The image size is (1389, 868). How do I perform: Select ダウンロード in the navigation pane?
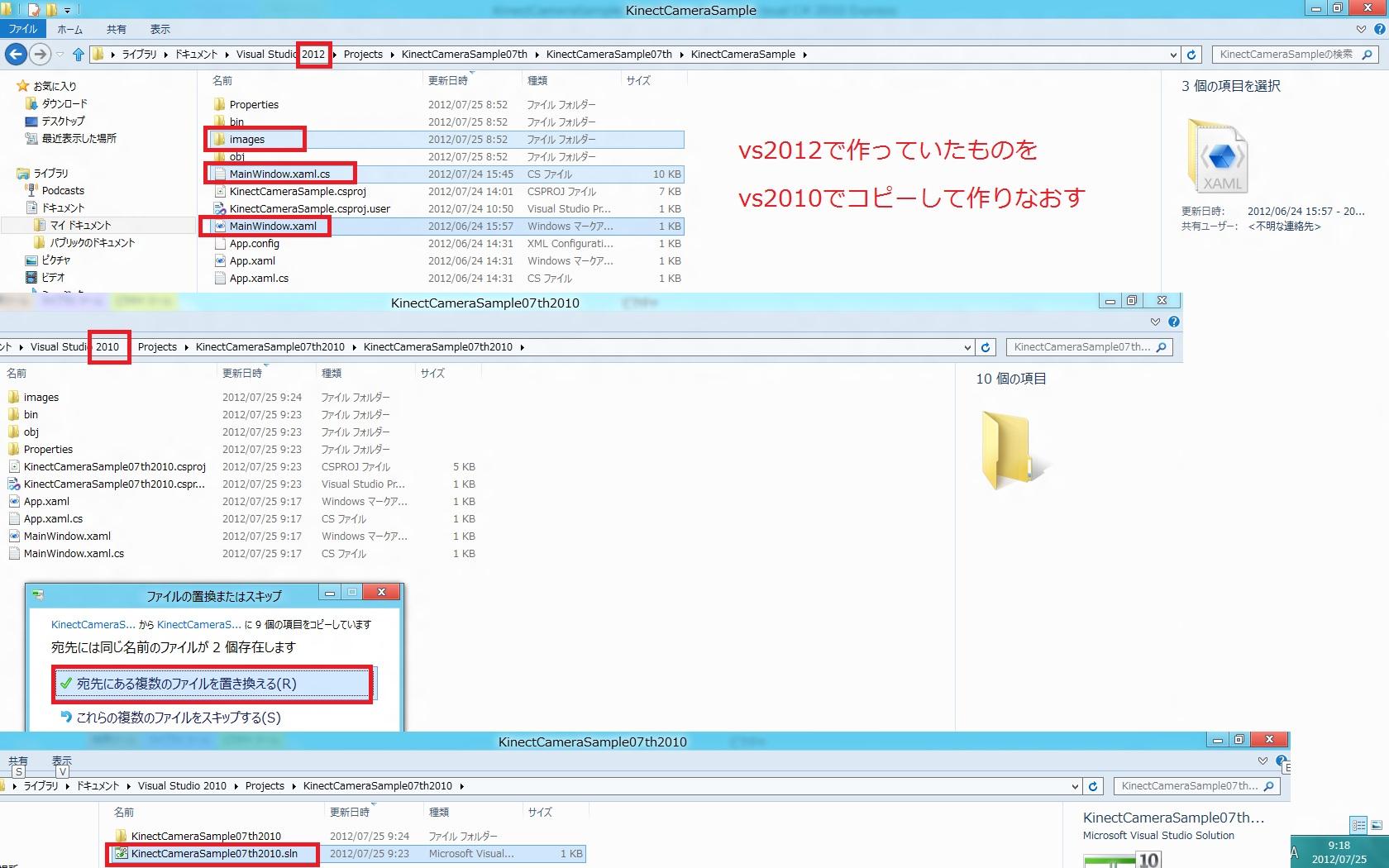click(x=64, y=103)
